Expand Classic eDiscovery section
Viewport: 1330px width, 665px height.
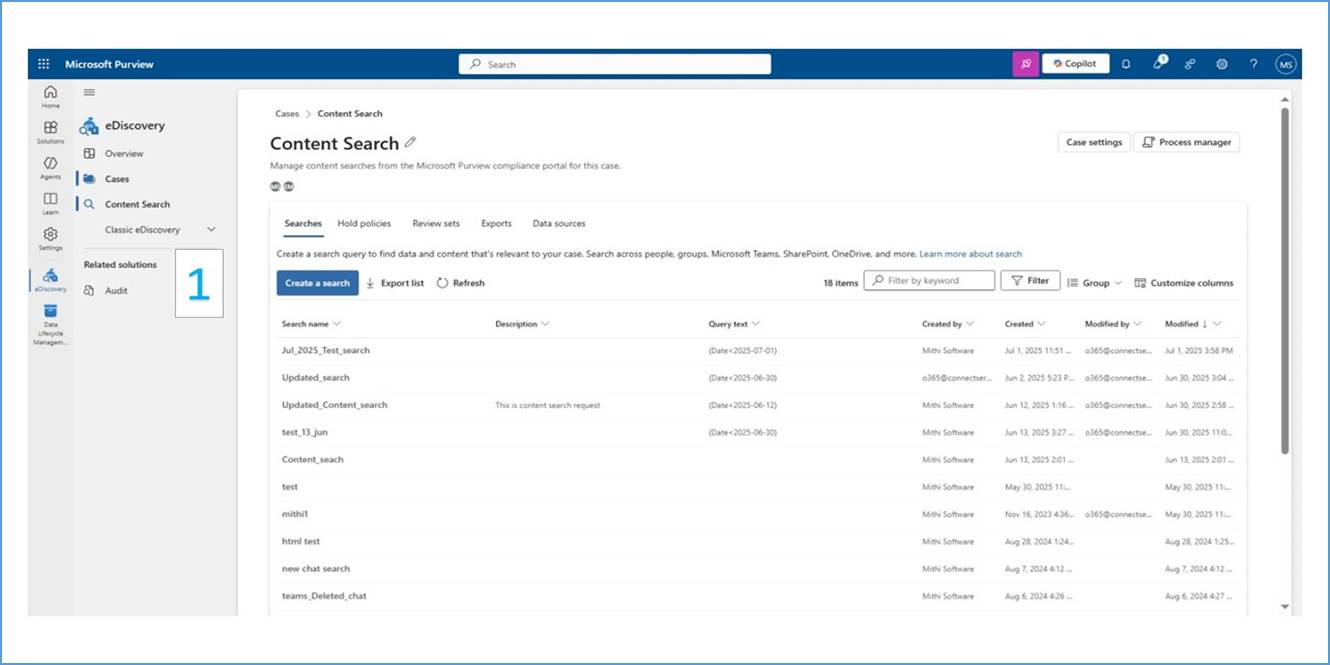click(x=211, y=230)
